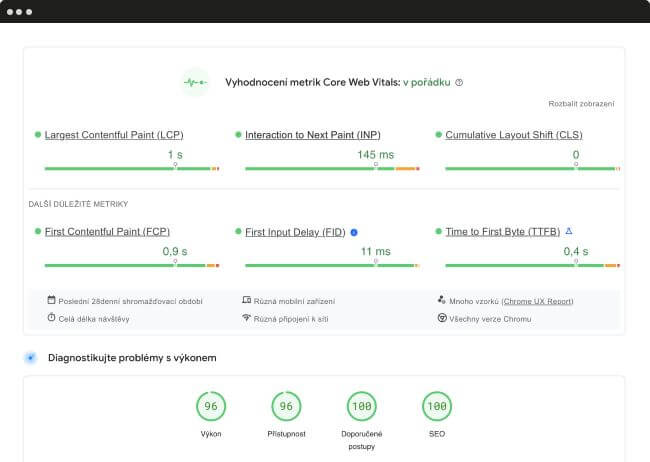Screen dimensions: 650x462
Task: Open Interaction to Next Paint (INP) link
Action: 312,135
